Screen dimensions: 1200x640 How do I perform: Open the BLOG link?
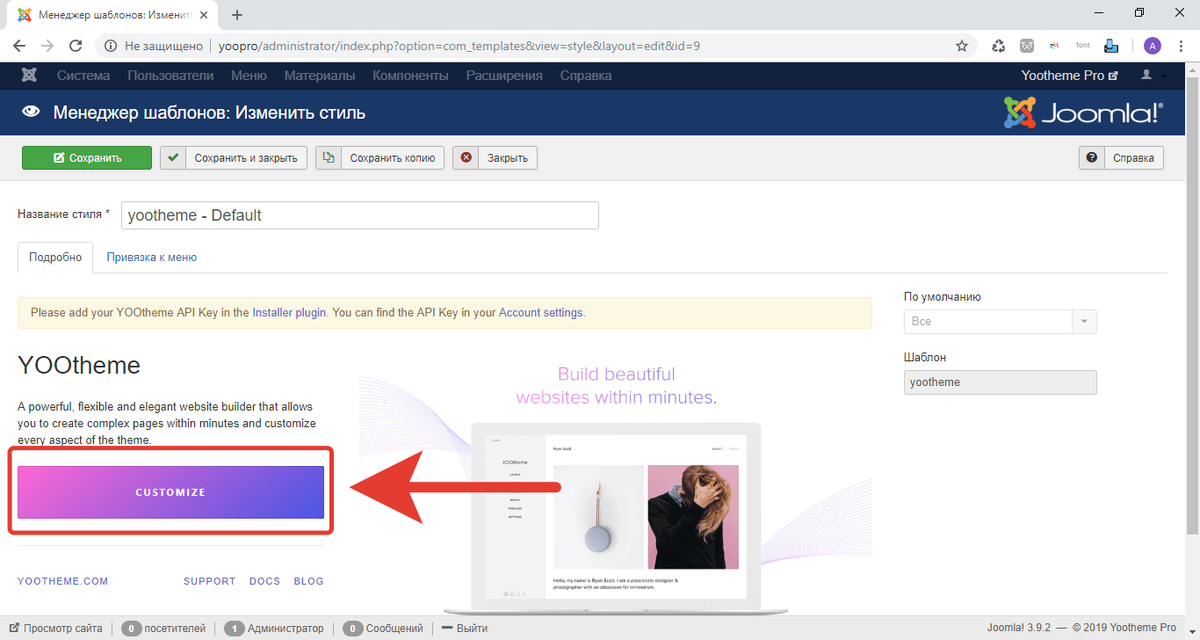309,581
